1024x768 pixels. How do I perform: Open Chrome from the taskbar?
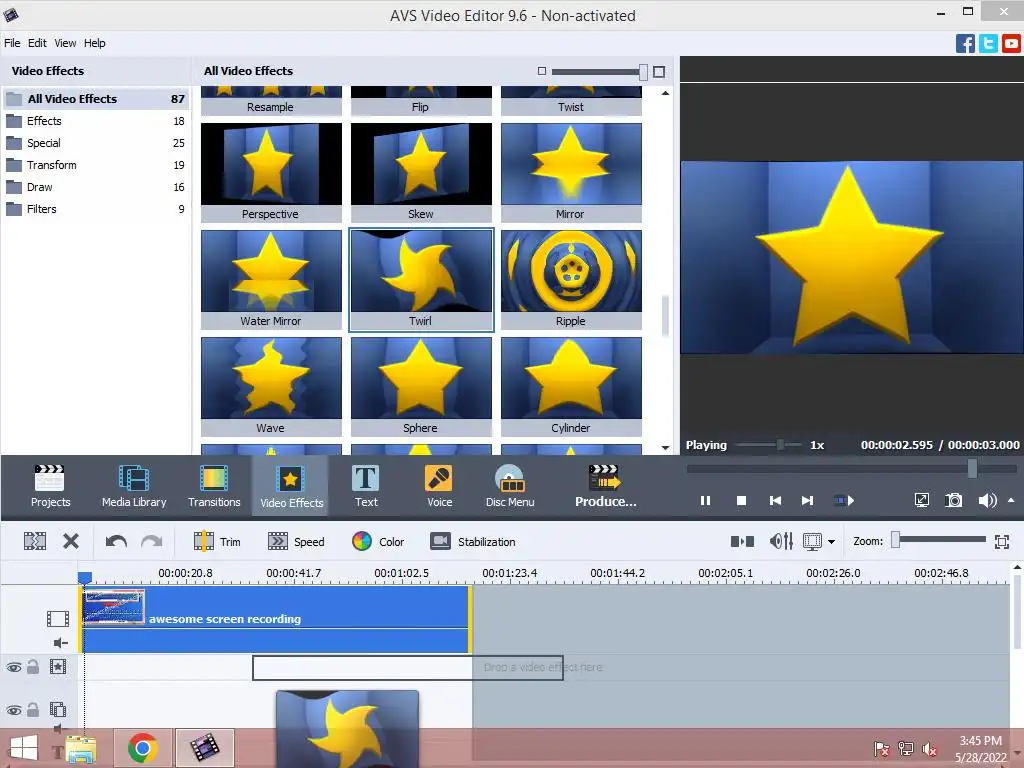tap(142, 748)
